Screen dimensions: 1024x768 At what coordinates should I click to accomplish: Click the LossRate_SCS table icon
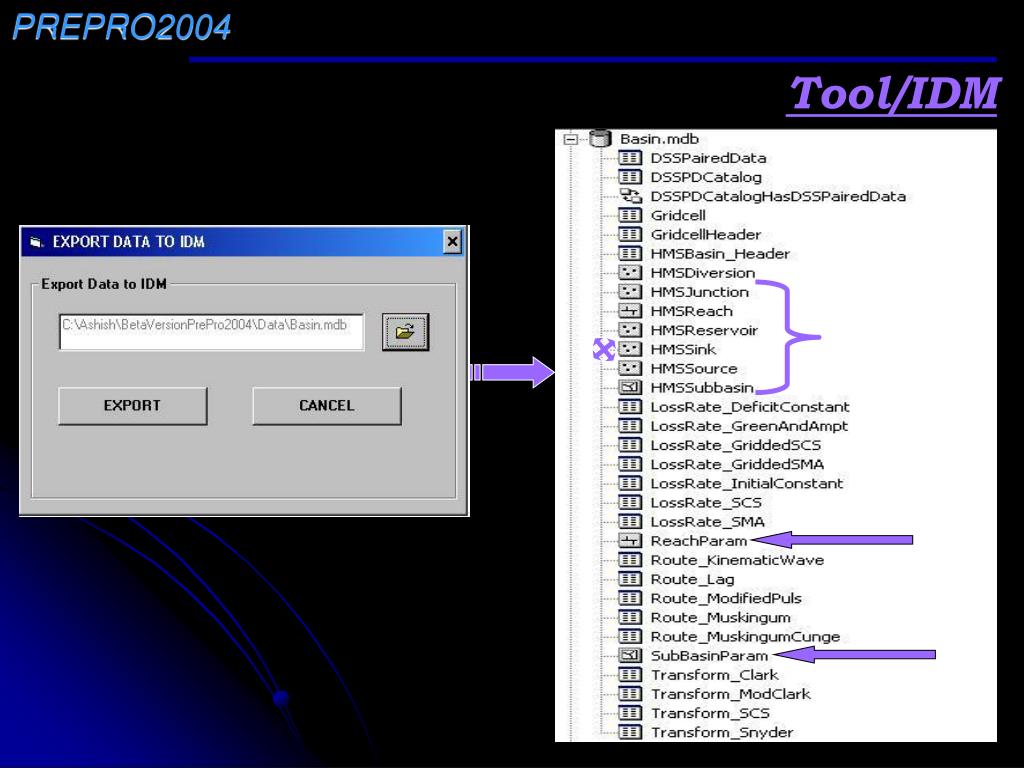click(630, 503)
